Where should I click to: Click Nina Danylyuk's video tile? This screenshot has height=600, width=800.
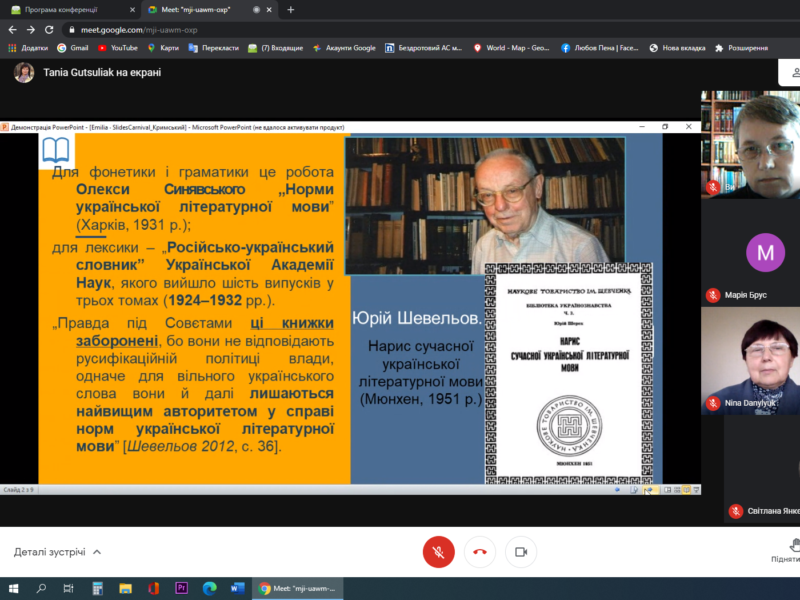click(x=764, y=360)
